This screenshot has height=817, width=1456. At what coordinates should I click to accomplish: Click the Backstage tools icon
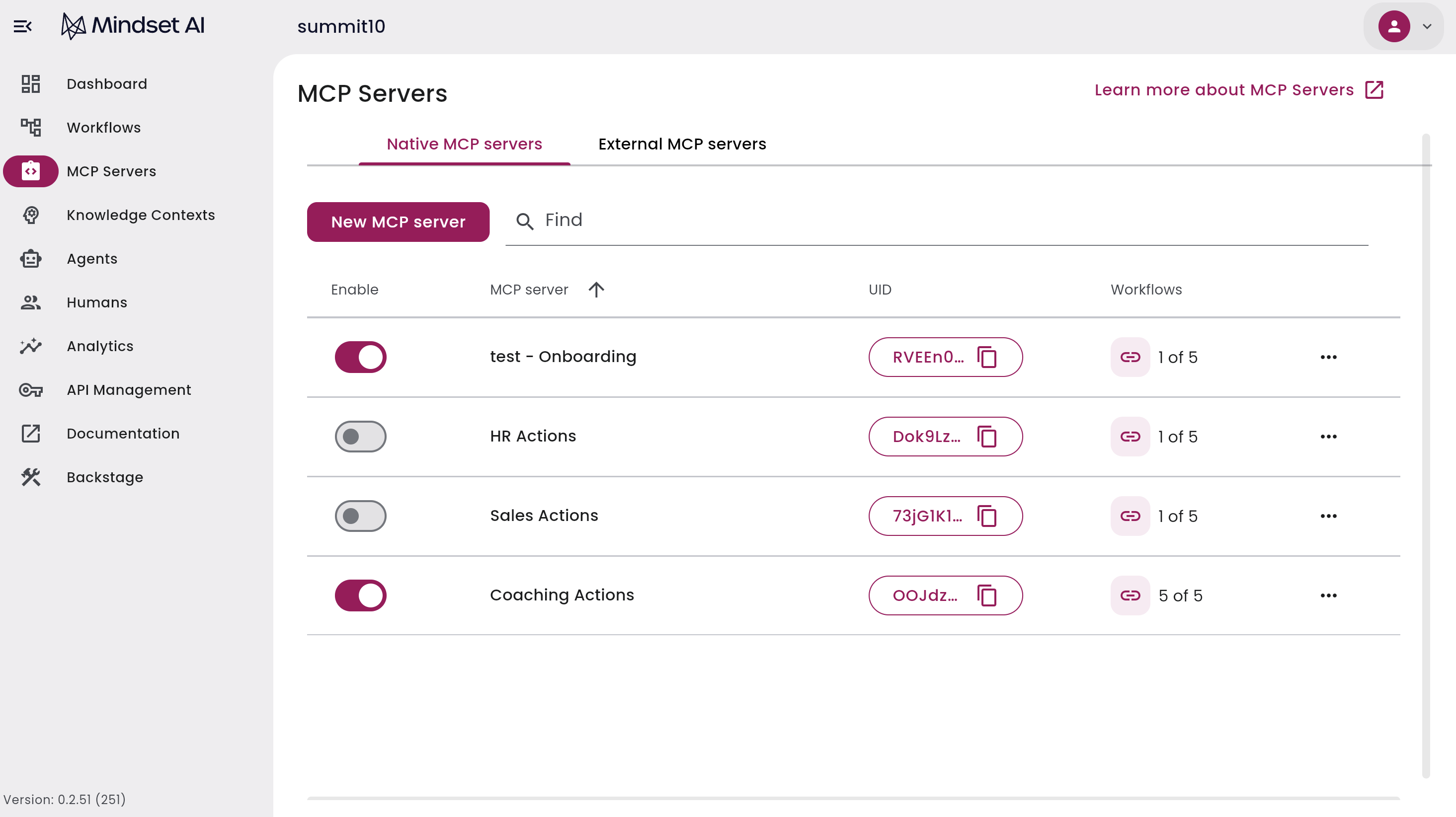pyautogui.click(x=30, y=477)
